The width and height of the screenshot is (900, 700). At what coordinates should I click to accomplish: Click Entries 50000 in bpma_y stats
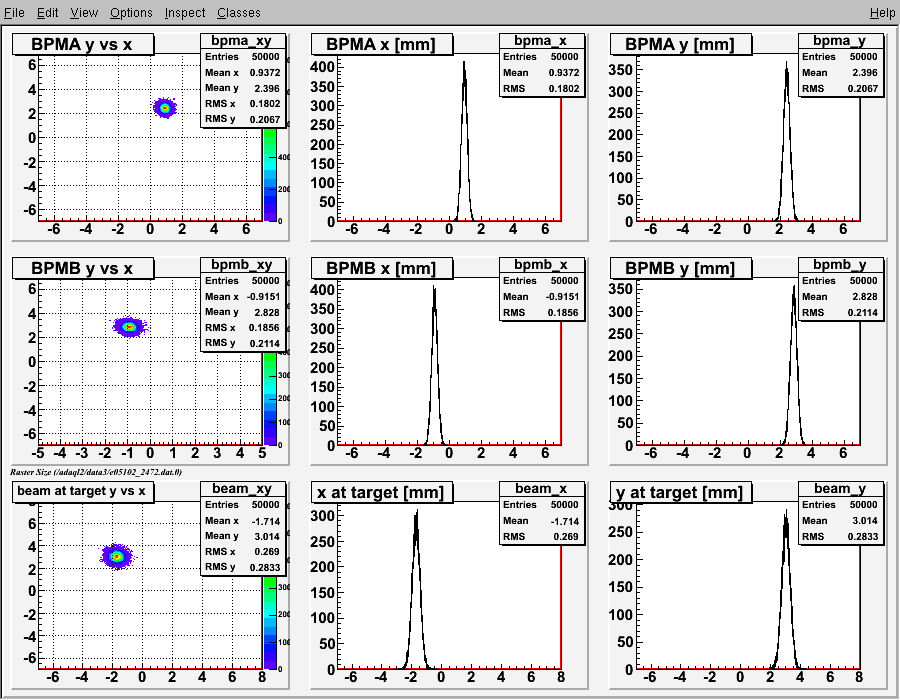pos(840,57)
